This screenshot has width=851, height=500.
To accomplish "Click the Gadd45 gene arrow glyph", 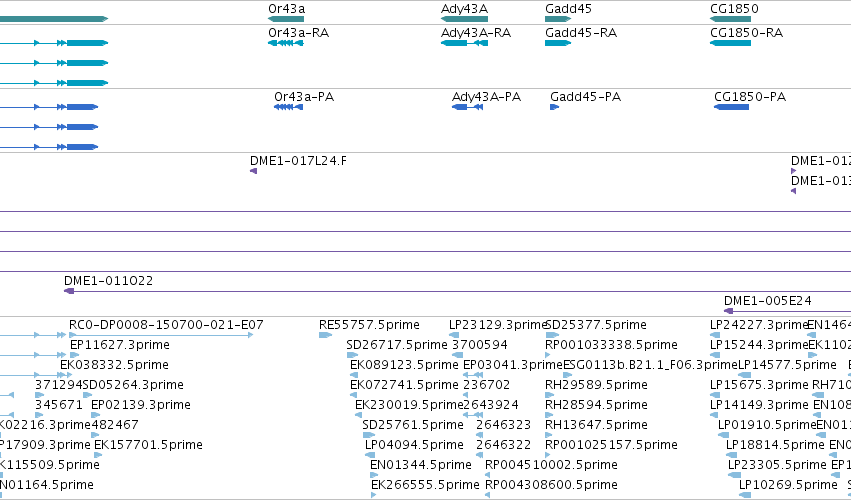I will coord(558,19).
